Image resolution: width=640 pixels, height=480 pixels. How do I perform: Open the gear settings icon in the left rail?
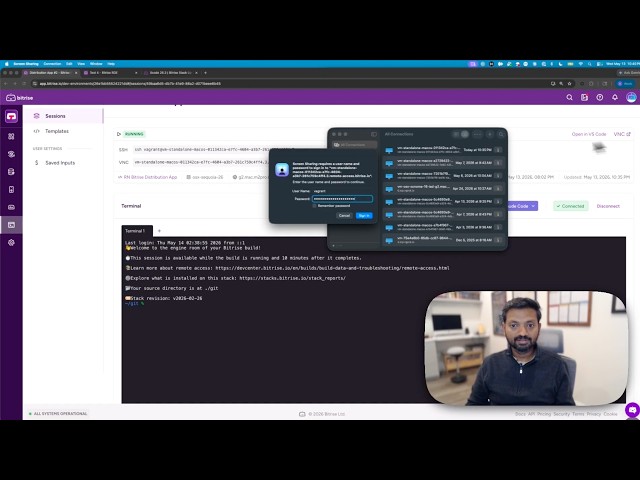(11, 242)
